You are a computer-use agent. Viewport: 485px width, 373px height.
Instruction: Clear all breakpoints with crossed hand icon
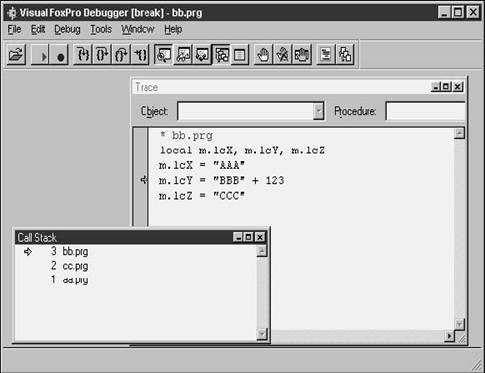click(282, 54)
